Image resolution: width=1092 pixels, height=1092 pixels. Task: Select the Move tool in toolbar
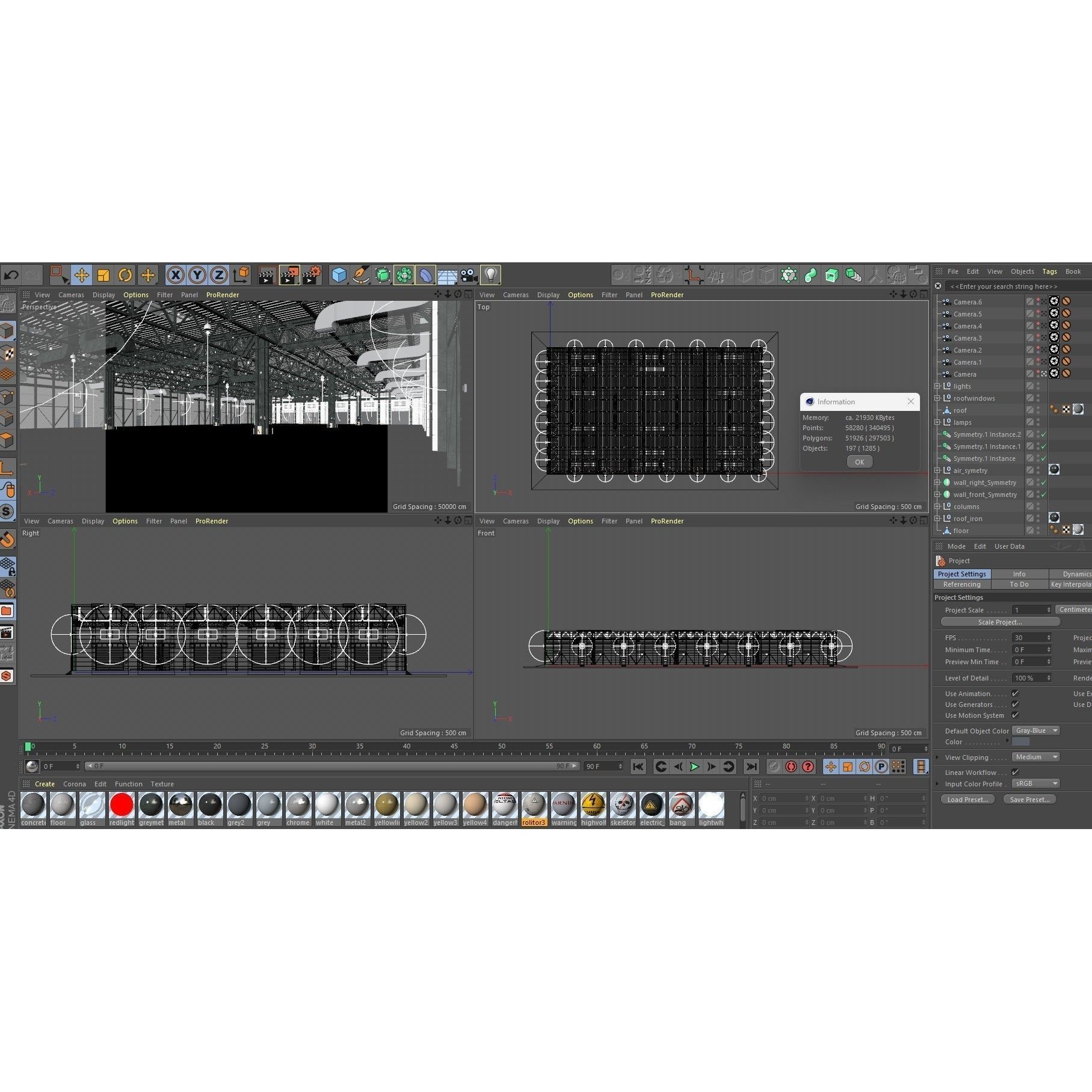[x=81, y=276]
